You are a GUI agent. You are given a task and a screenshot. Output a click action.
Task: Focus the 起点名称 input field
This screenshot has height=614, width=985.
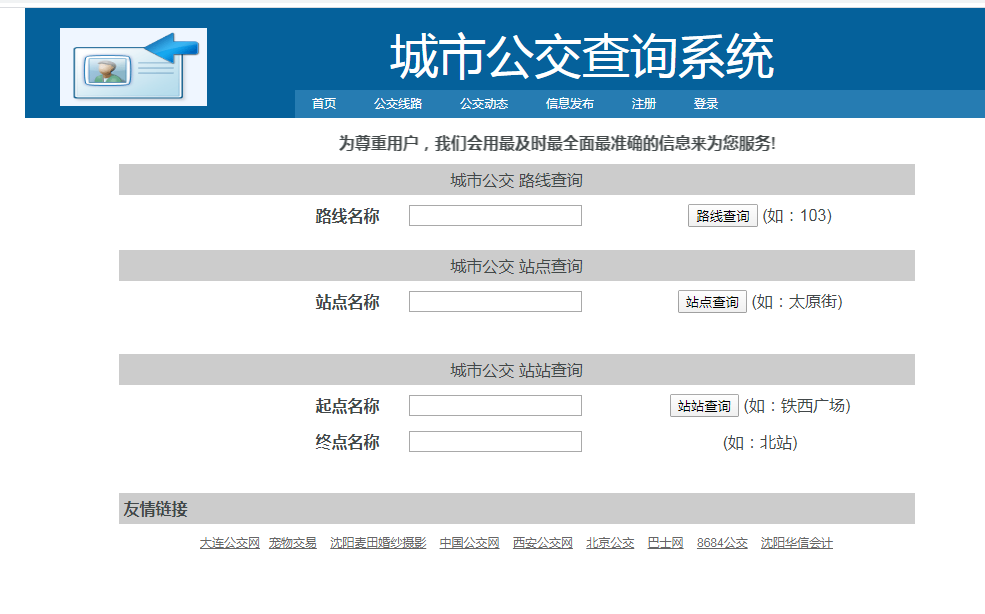click(495, 405)
